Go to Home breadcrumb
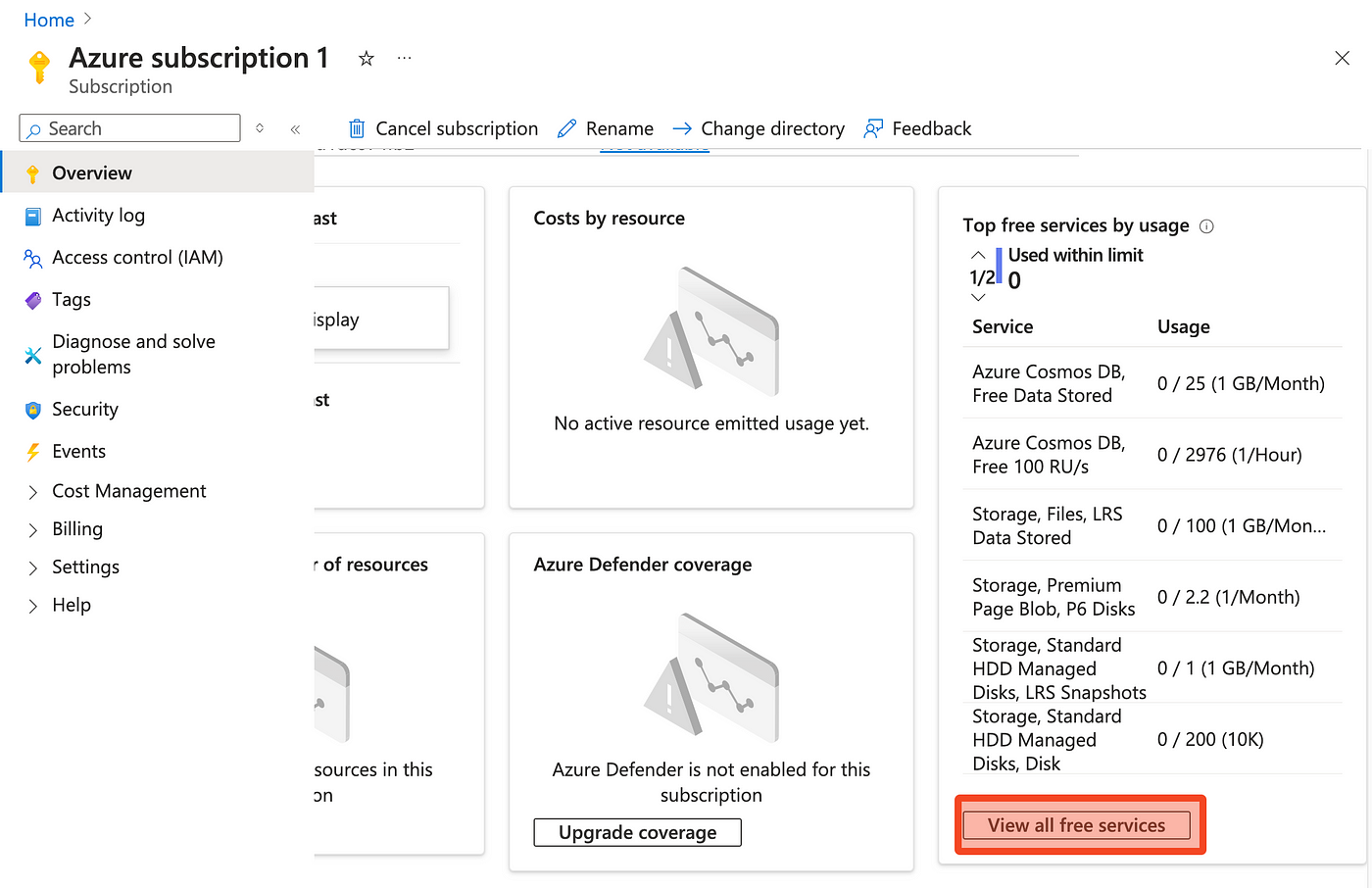 pos(49,20)
